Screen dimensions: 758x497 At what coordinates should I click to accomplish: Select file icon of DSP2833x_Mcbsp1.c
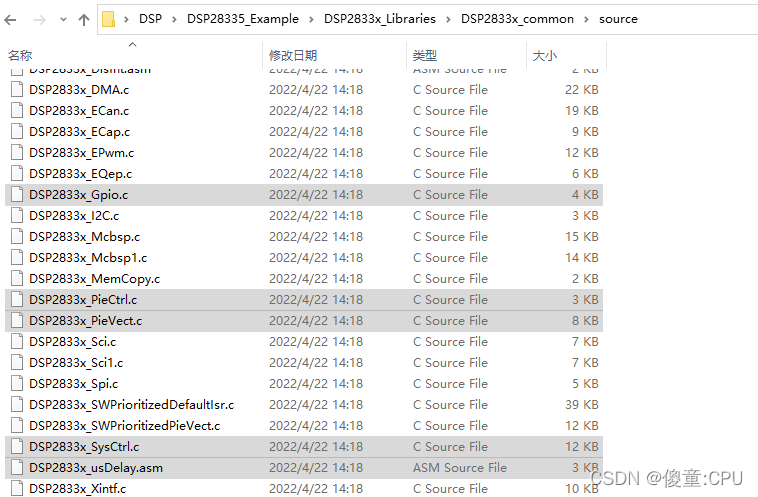17,258
